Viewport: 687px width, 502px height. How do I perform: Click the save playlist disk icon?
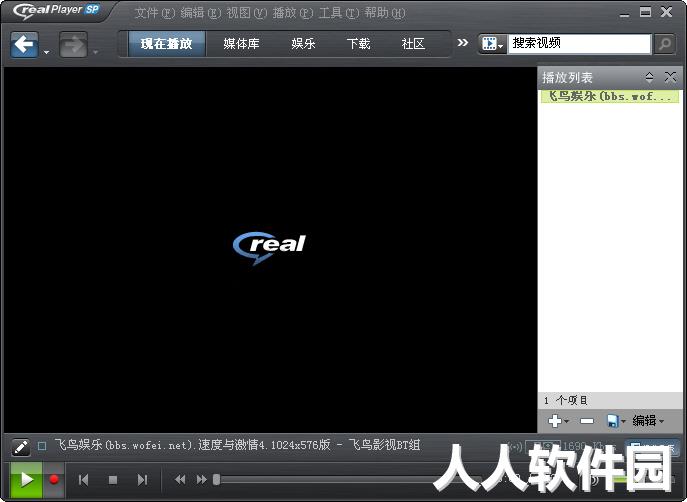(612, 421)
